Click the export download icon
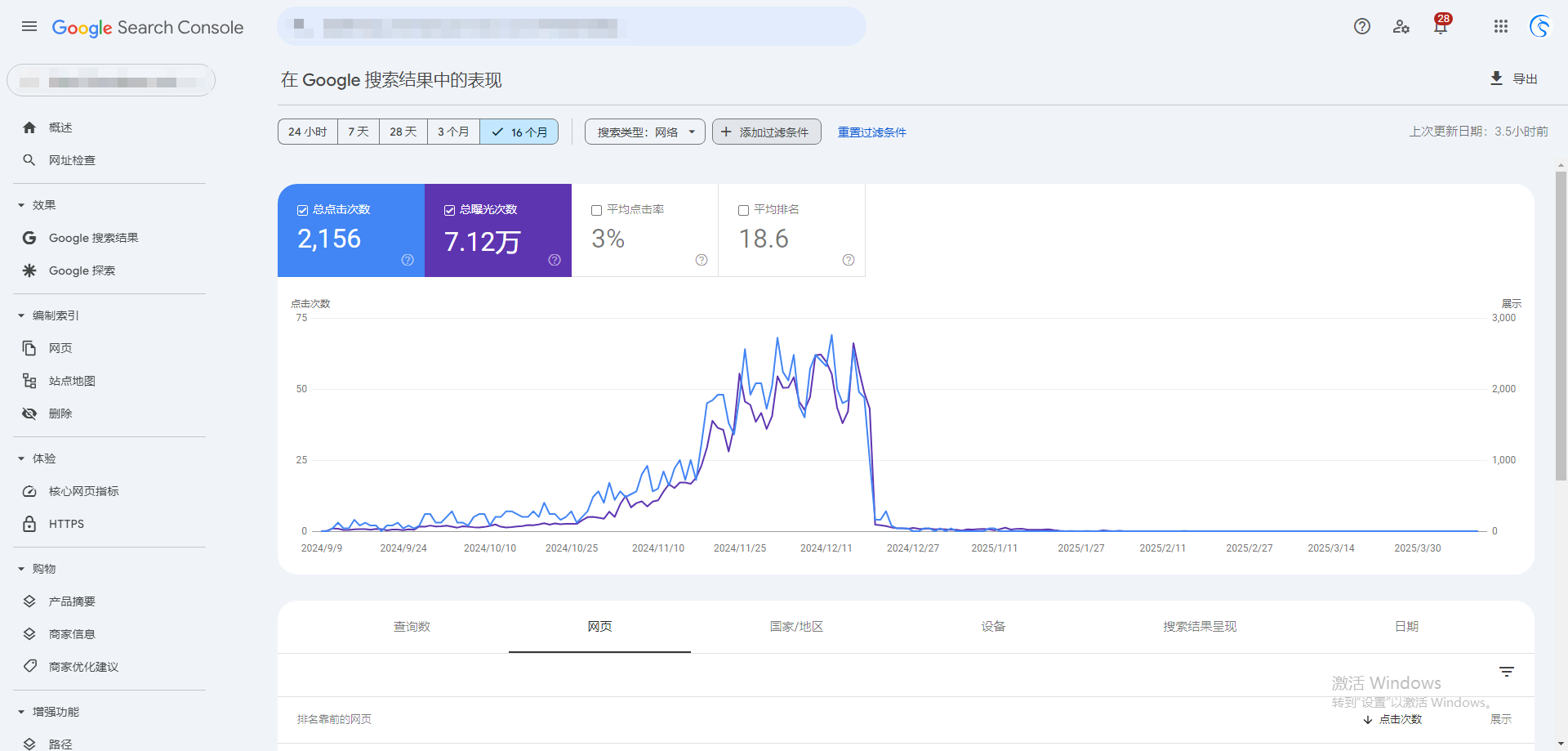The image size is (1568, 751). pos(1496,78)
